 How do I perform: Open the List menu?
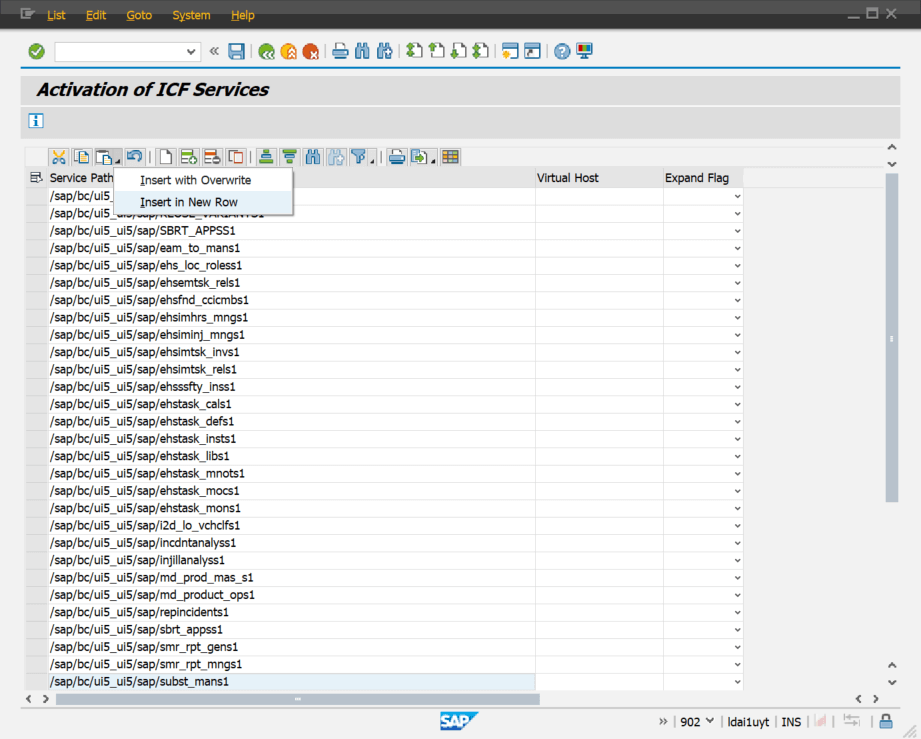[56, 15]
